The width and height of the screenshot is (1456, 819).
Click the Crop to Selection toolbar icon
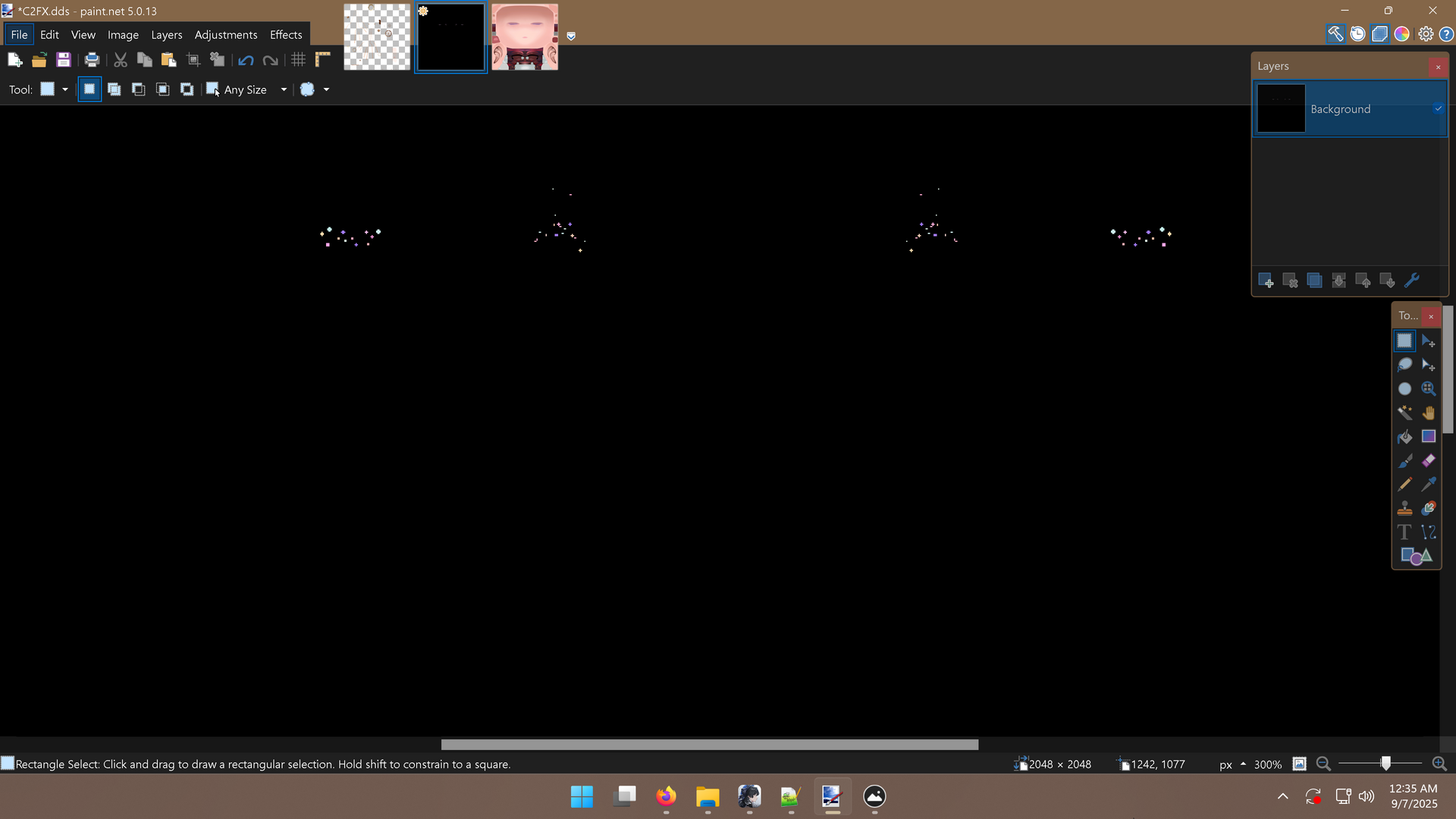pyautogui.click(x=193, y=60)
